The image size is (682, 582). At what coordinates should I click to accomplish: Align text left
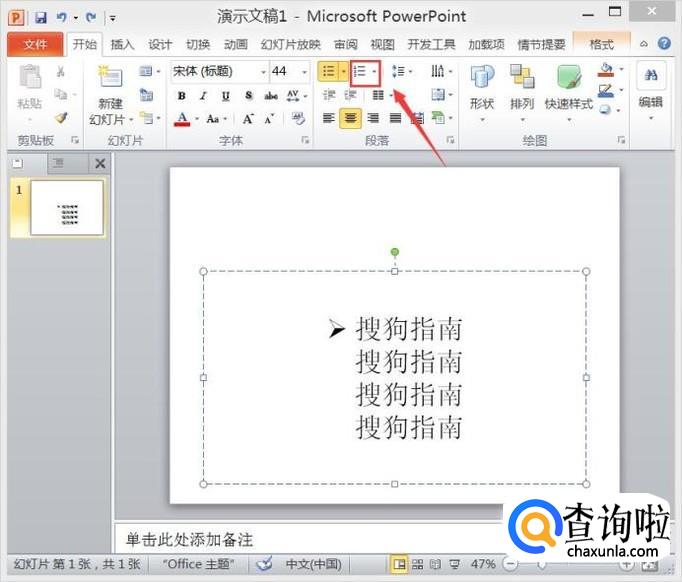(x=329, y=118)
